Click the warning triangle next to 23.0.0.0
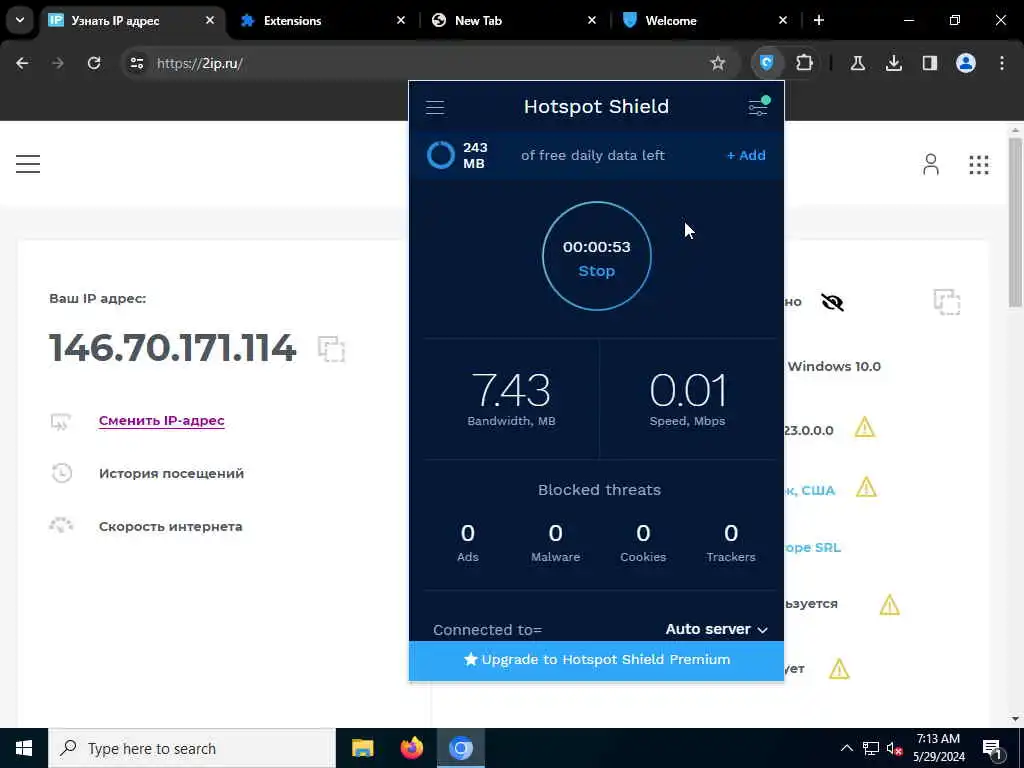This screenshot has height=768, width=1024. (x=865, y=427)
